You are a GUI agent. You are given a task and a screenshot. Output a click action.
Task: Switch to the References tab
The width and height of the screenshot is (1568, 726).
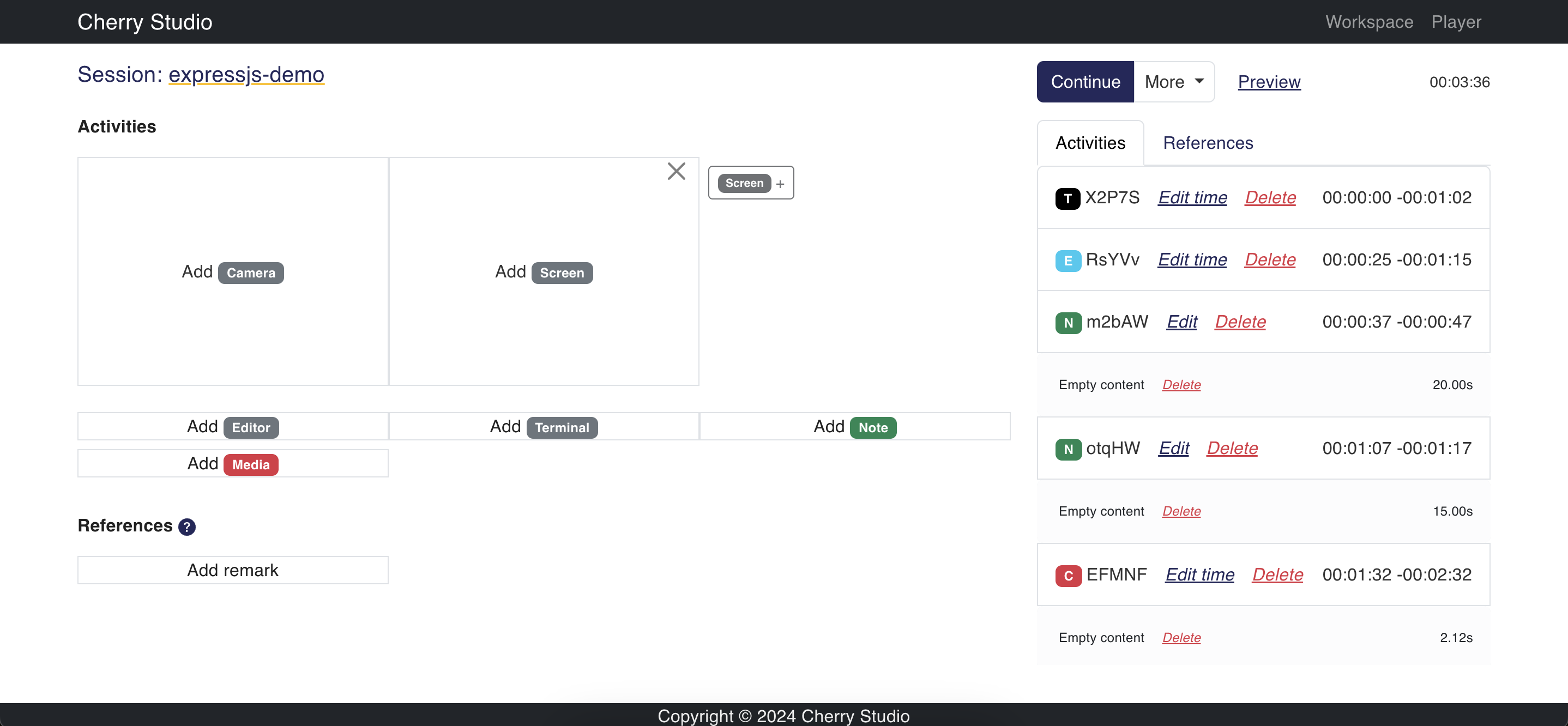[x=1208, y=142]
